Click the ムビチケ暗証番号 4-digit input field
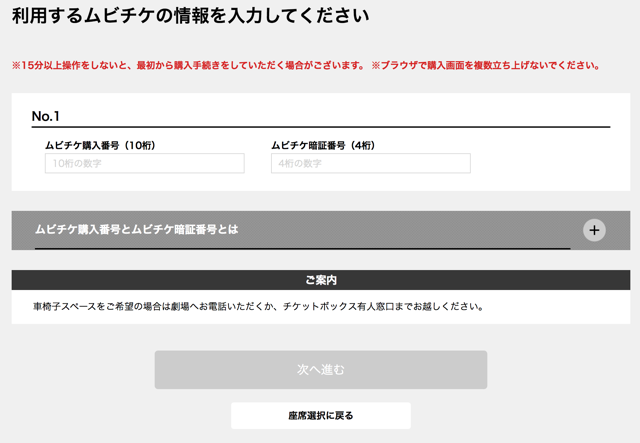The width and height of the screenshot is (640, 443). click(371, 163)
